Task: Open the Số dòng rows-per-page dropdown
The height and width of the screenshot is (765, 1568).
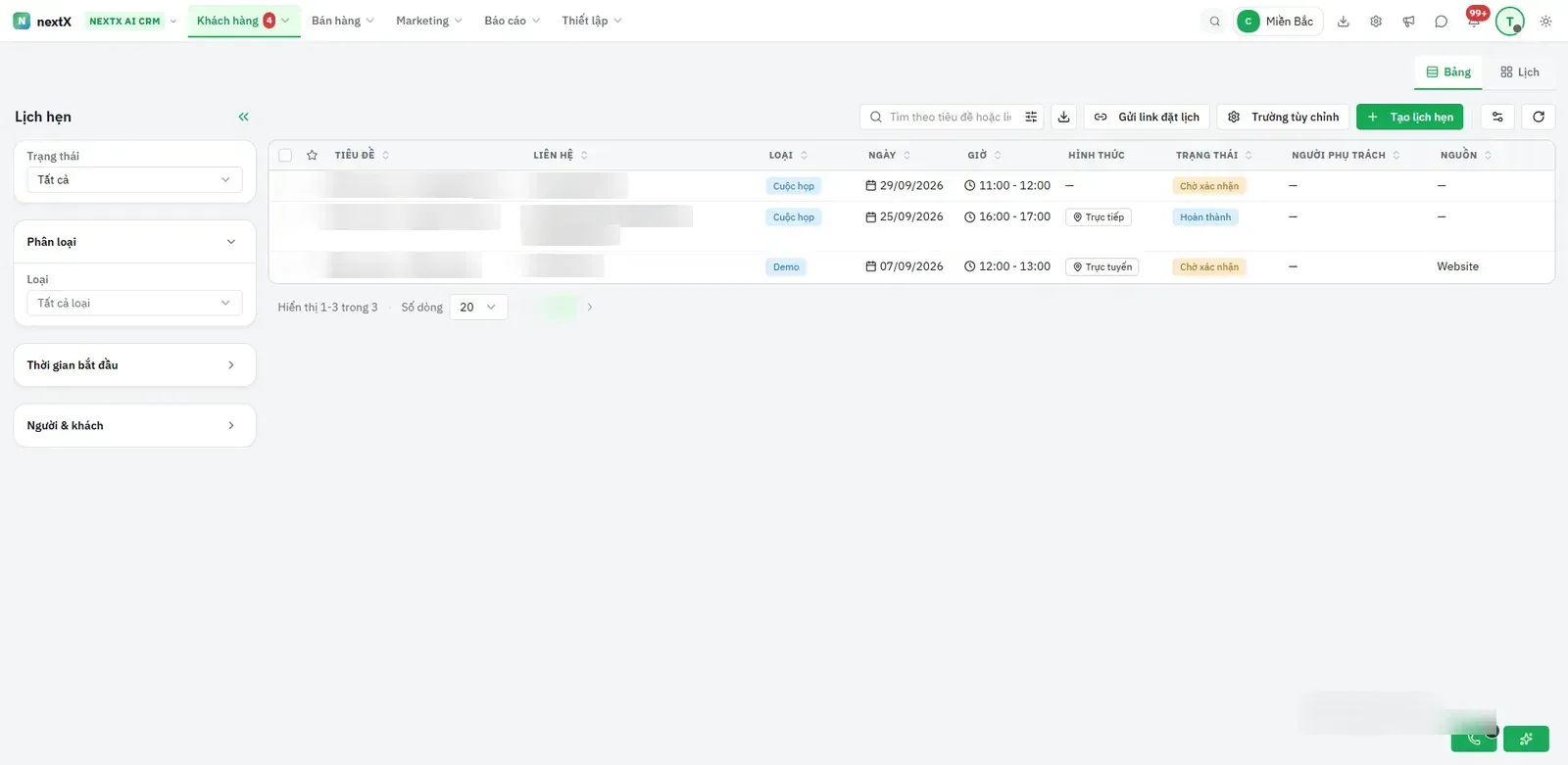Action: coord(478,307)
